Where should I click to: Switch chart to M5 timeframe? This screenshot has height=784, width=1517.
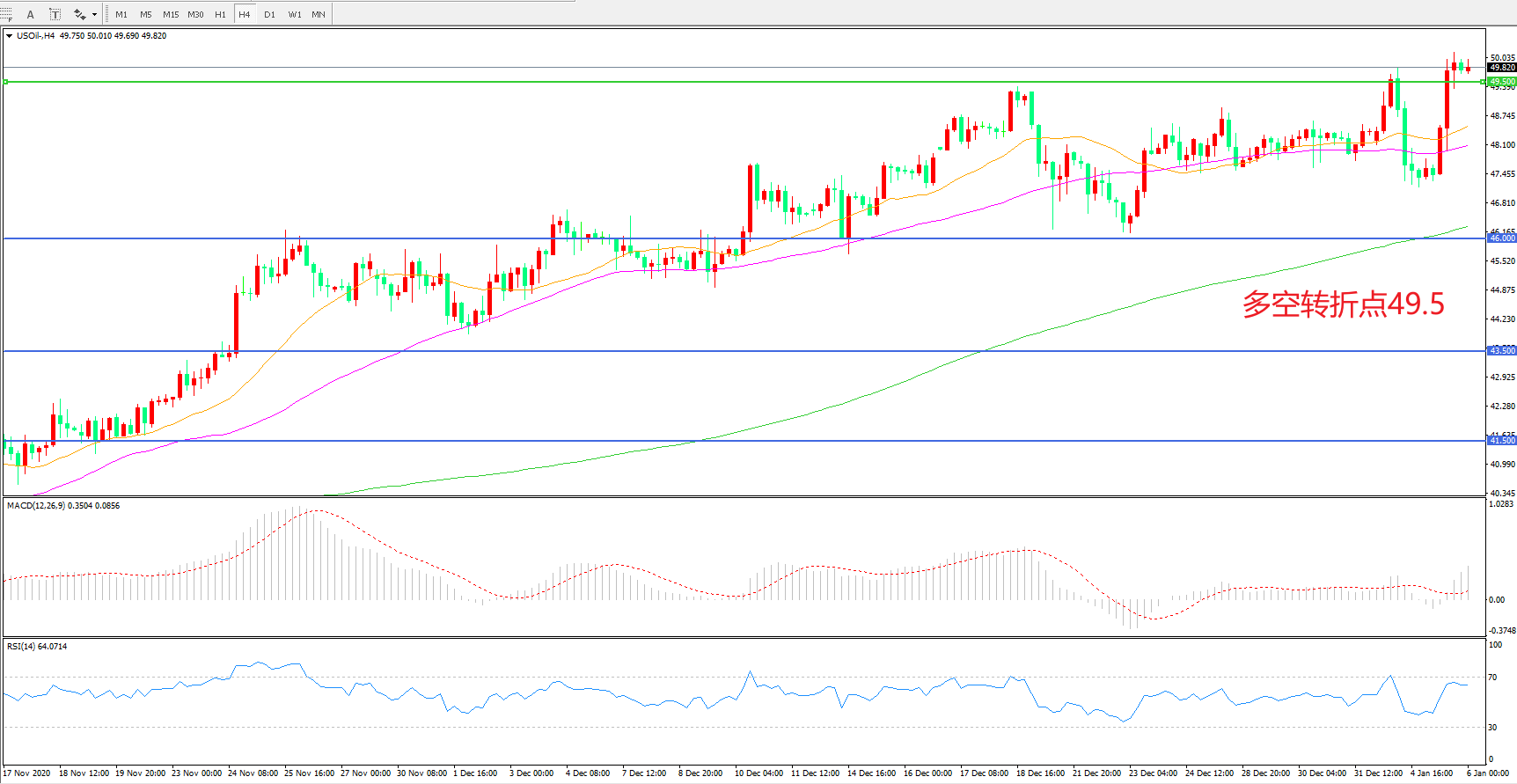(x=145, y=14)
